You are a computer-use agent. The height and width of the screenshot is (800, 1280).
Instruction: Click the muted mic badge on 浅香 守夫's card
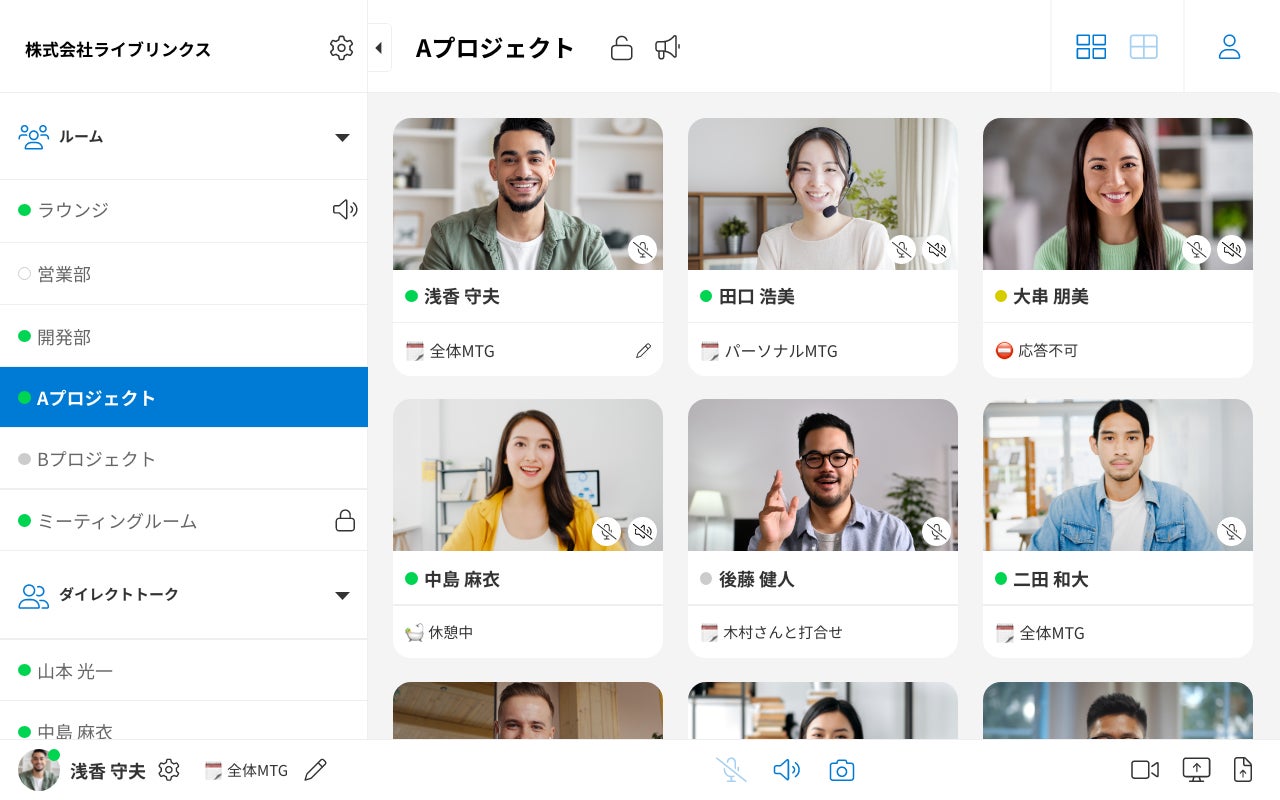tap(643, 249)
